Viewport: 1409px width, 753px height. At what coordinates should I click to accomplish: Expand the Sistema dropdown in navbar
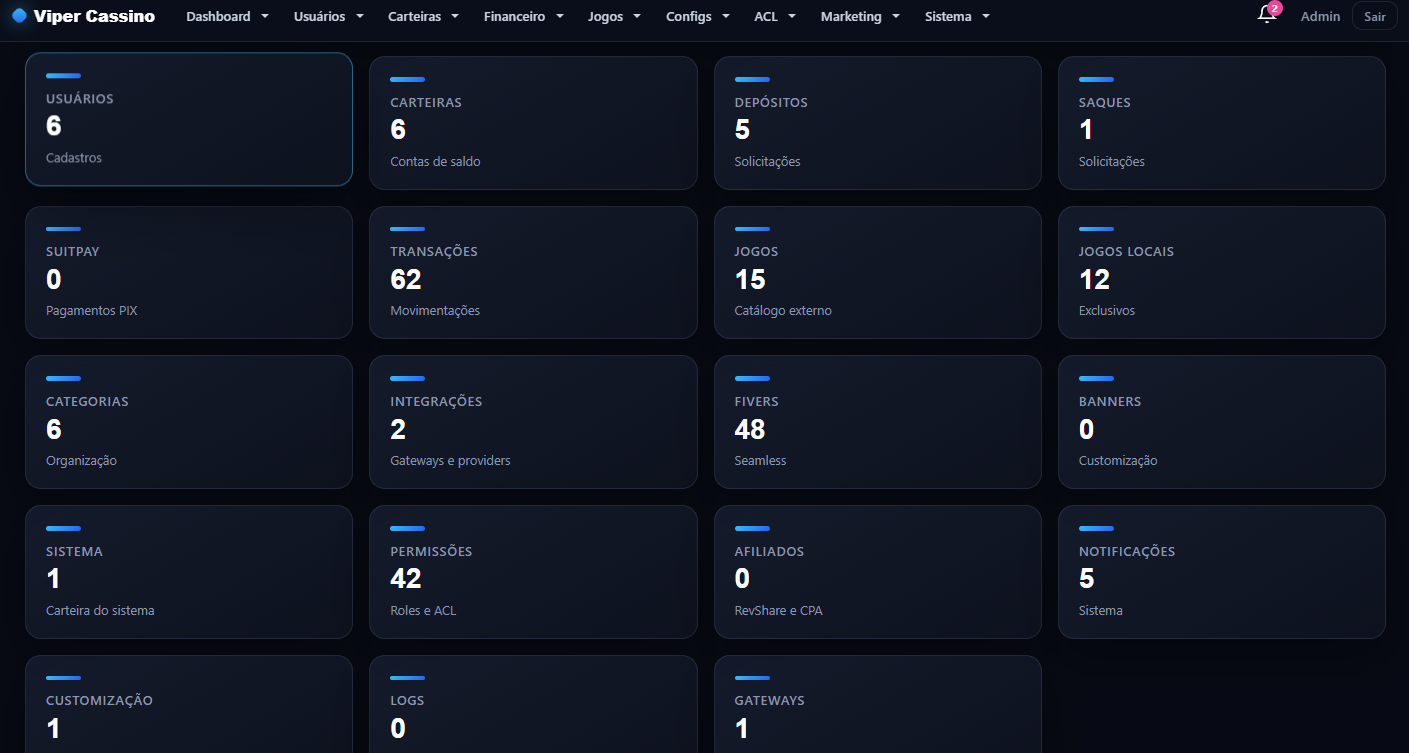click(957, 16)
